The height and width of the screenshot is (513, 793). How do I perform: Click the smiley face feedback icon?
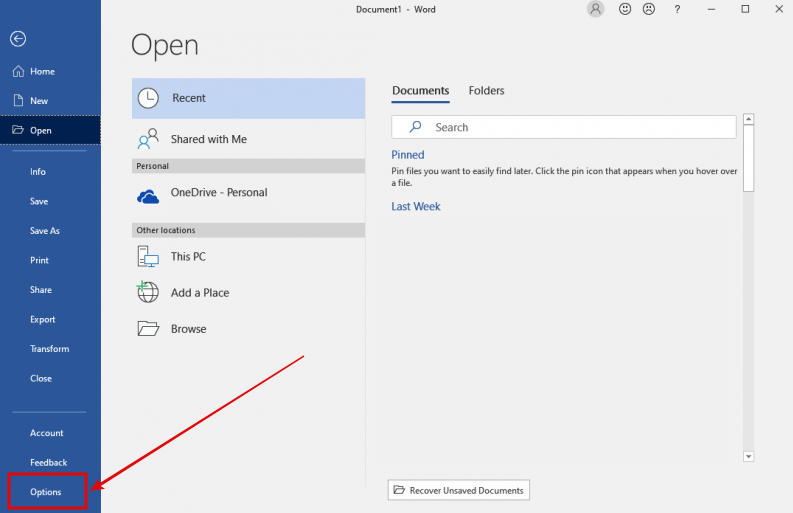point(625,9)
